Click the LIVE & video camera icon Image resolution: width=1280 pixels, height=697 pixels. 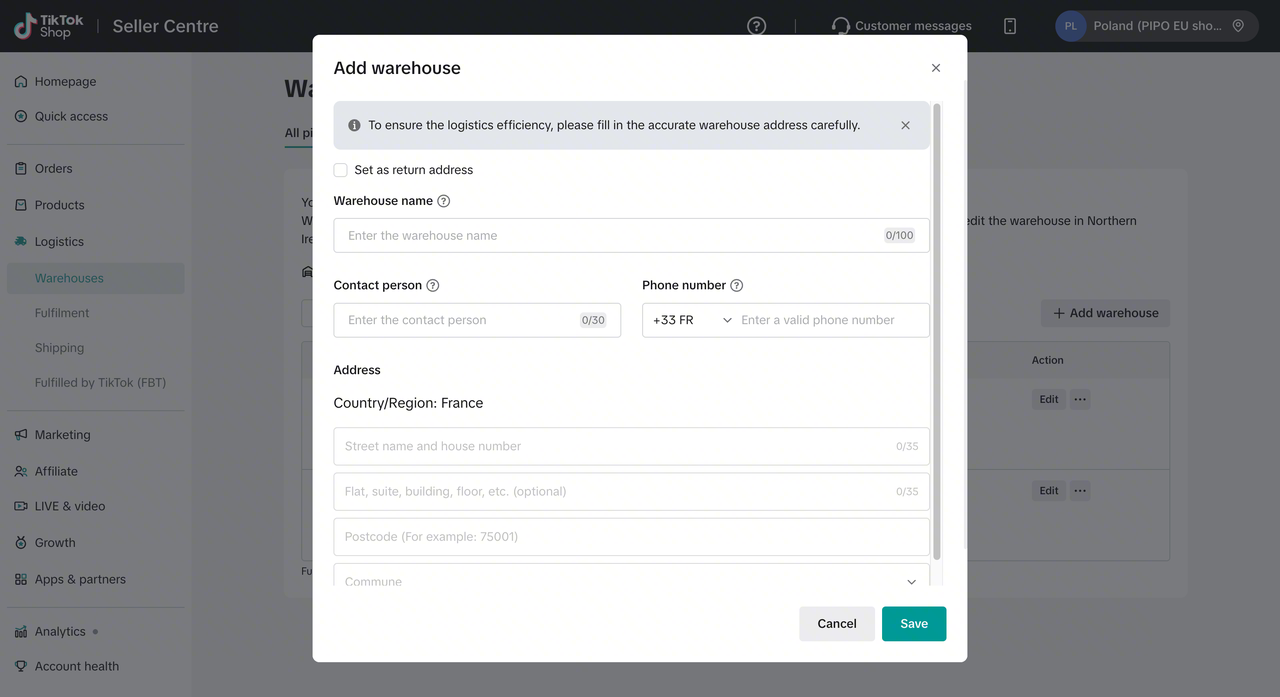pyautogui.click(x=21, y=506)
